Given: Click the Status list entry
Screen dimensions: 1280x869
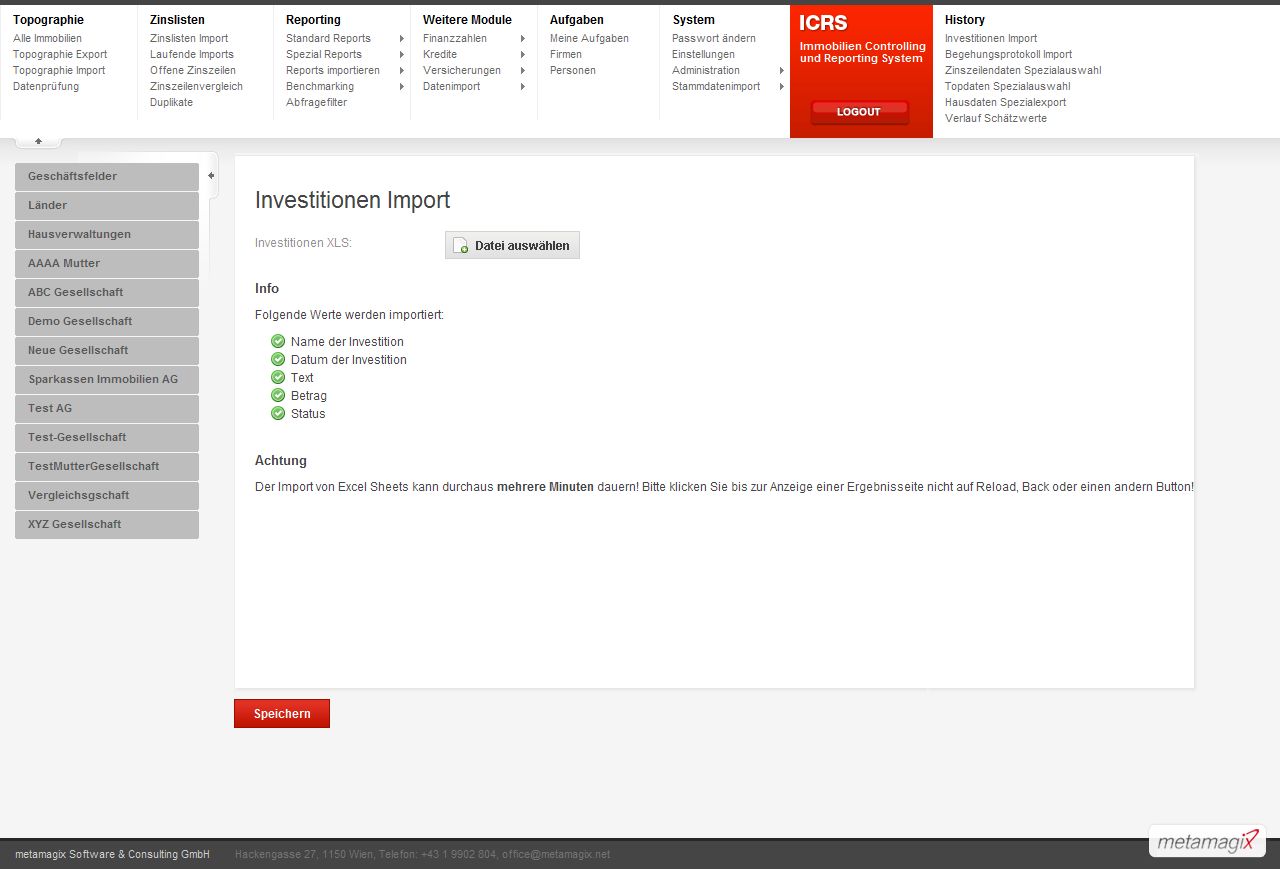Looking at the screenshot, I should point(308,414).
